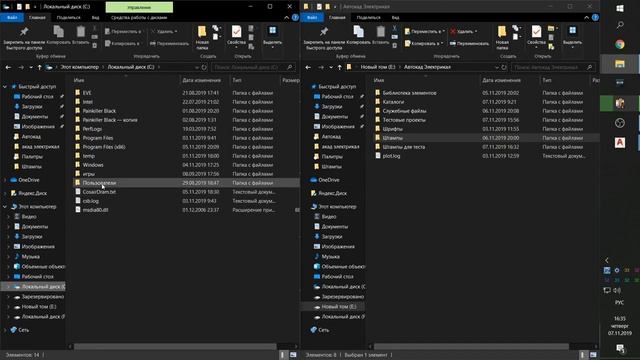The image size is (640, 360).
Task: Refresh the Автокад Электрикал address bar
Action: [x=504, y=67]
